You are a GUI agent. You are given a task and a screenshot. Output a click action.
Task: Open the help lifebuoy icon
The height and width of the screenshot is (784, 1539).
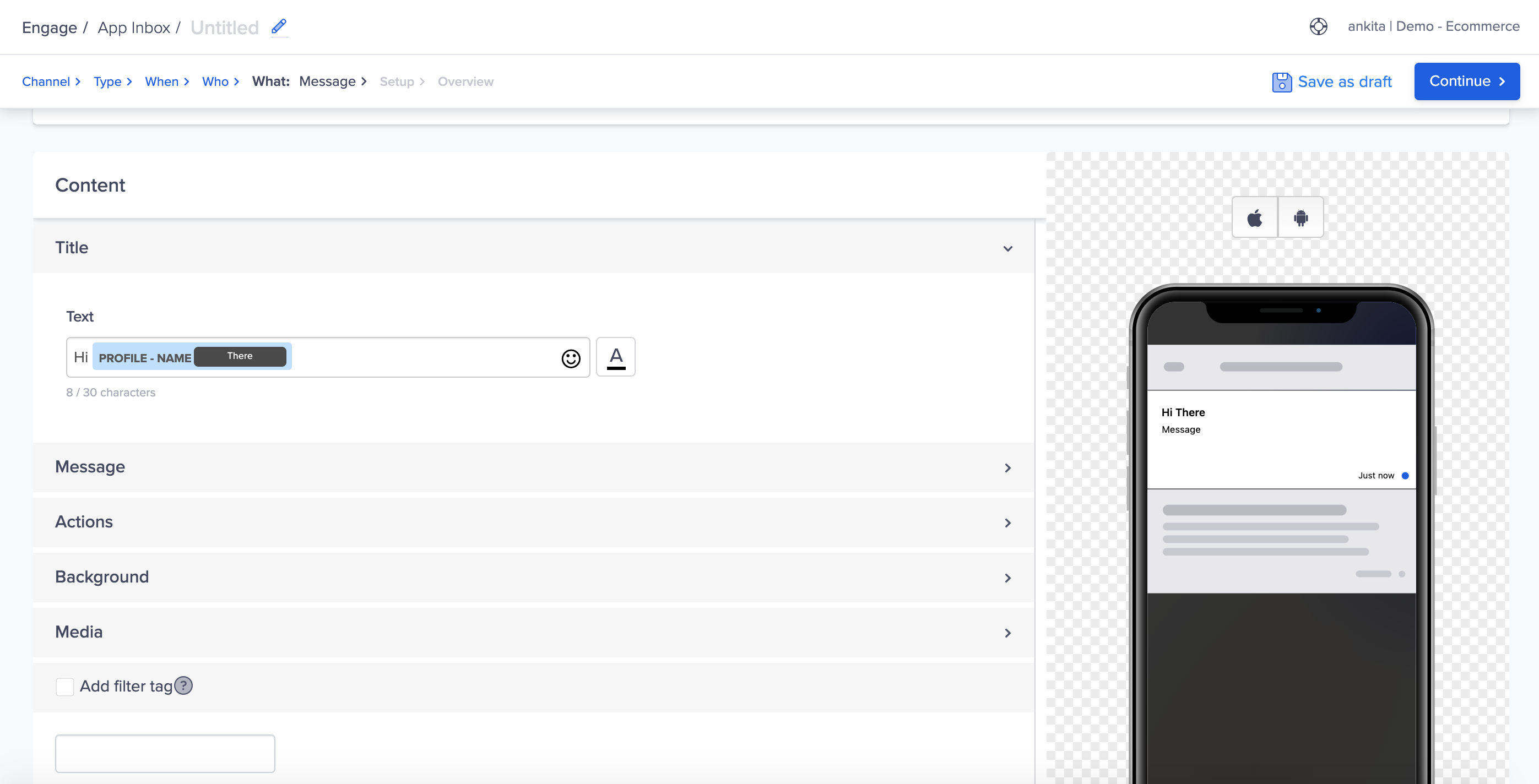(1318, 27)
